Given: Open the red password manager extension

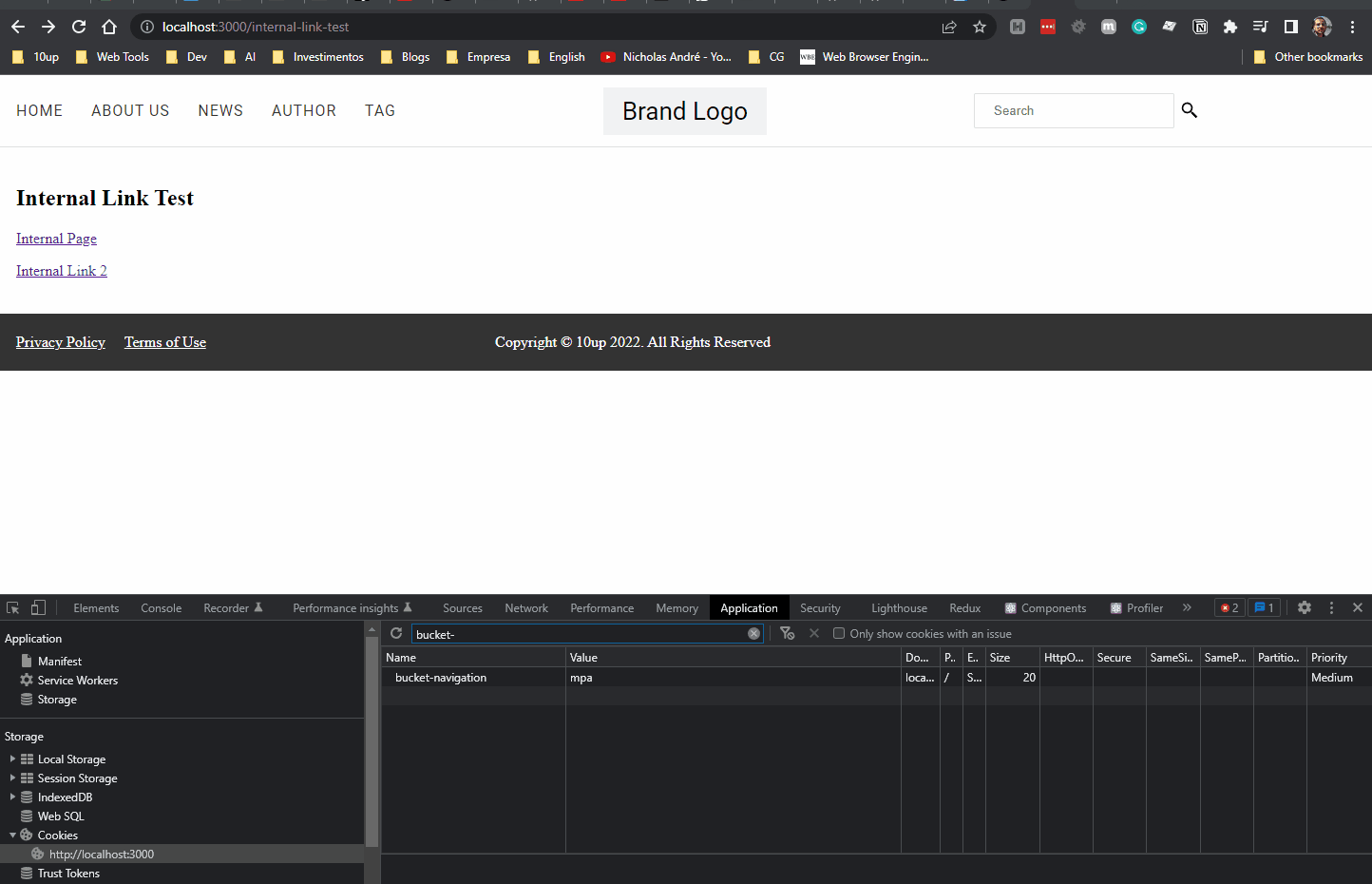Looking at the screenshot, I should [1048, 27].
